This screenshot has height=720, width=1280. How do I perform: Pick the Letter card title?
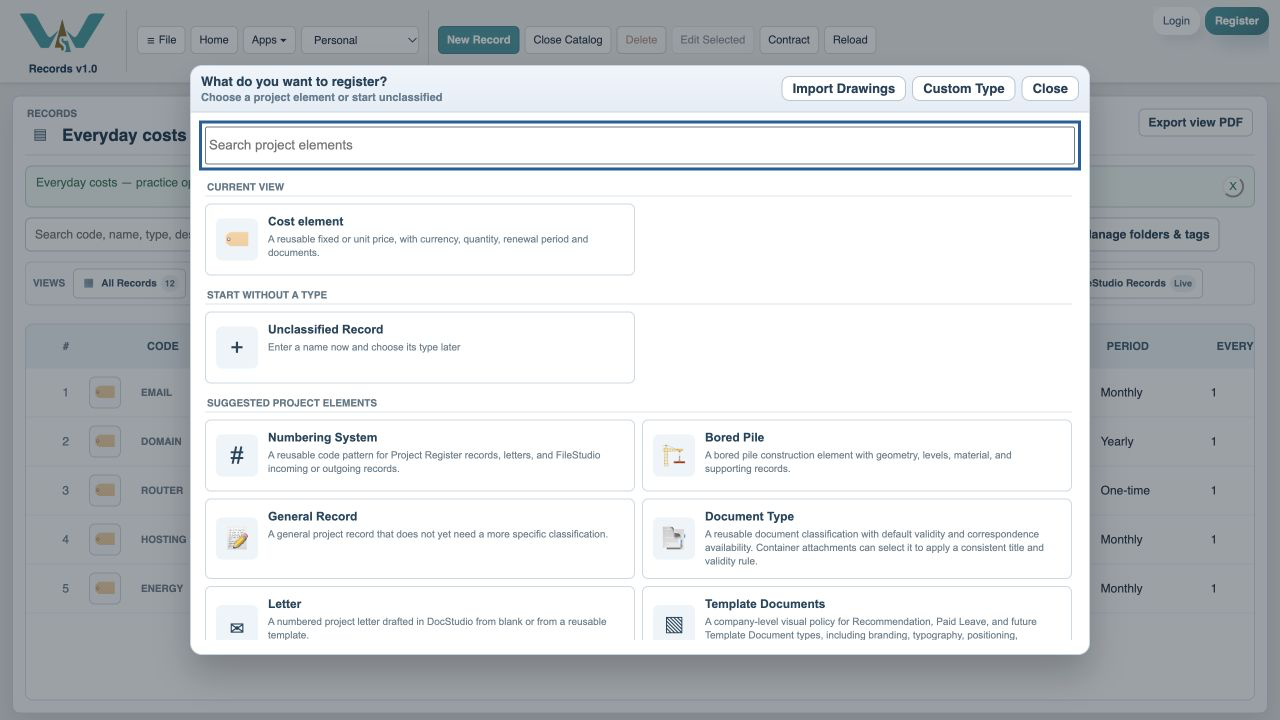click(x=285, y=605)
